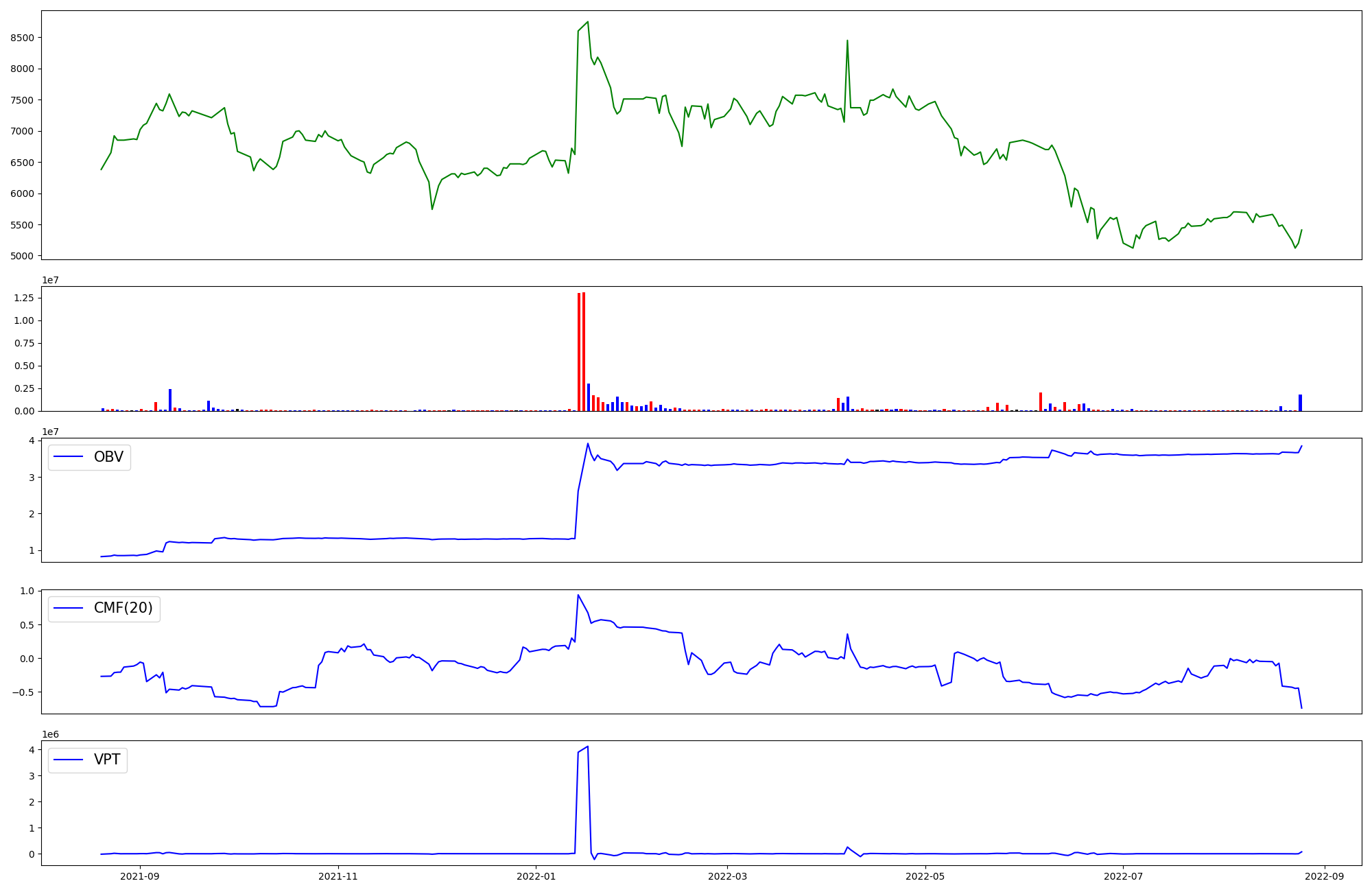The image size is (1372, 892).
Task: Select the 2021-11 date tick label
Action: click(338, 876)
